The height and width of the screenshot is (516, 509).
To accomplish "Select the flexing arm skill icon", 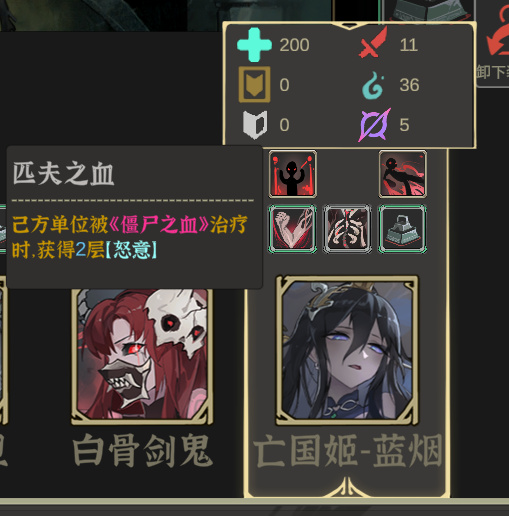I will pyautogui.click(x=293, y=229).
